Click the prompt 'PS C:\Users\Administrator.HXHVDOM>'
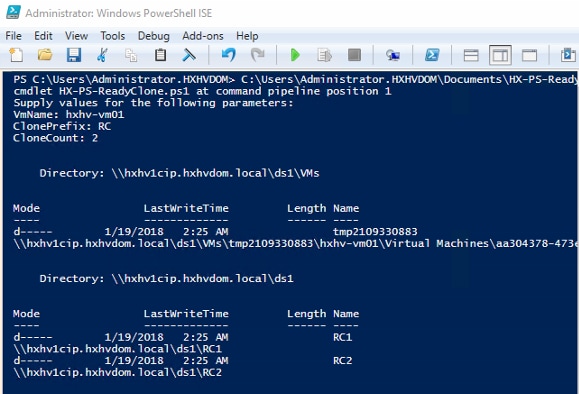Screen dimensions: 579x394 pyautogui.click(x=124, y=79)
